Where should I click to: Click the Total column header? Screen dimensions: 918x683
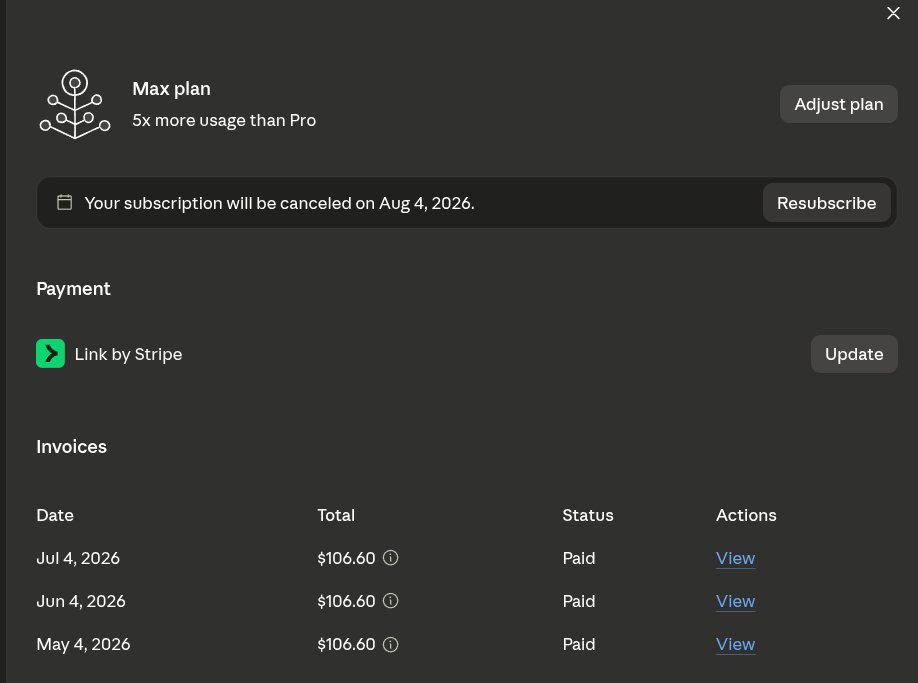[x=336, y=515]
